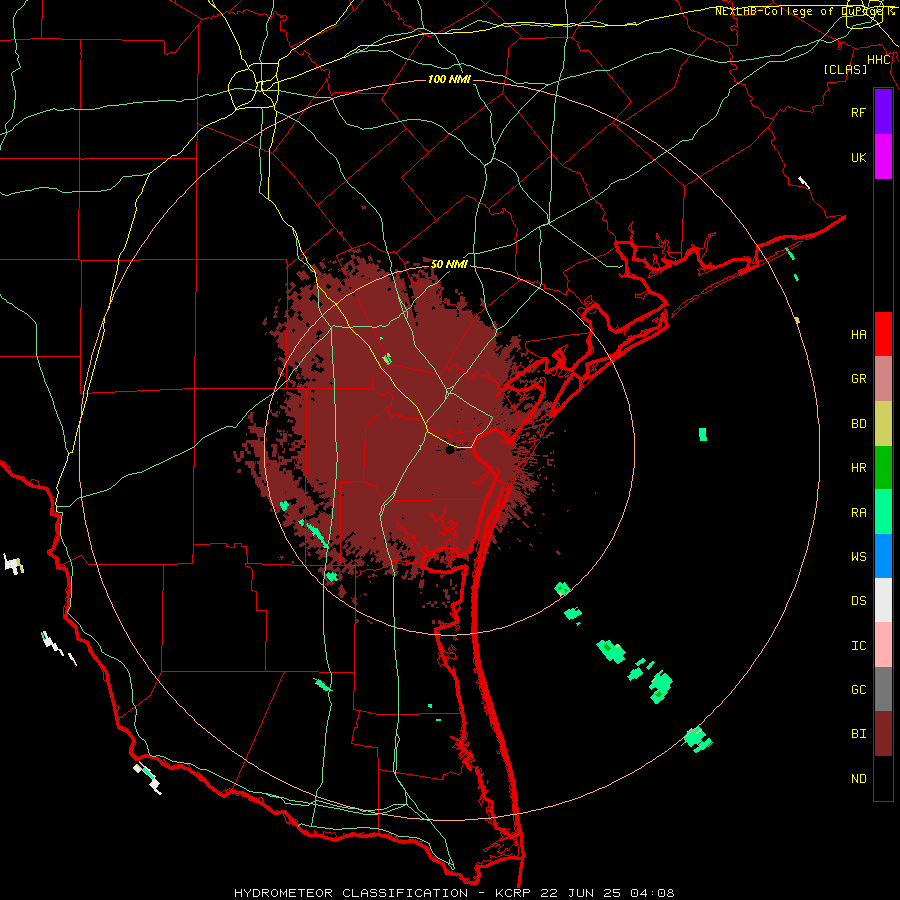Click the blue WS legend swatch
Image resolution: width=900 pixels, height=900 pixels.
coord(883,556)
